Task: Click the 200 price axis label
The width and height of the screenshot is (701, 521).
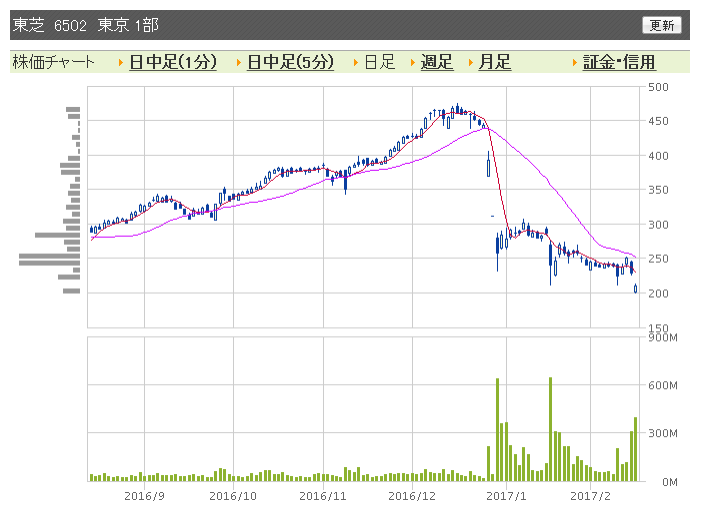Action: click(x=658, y=293)
